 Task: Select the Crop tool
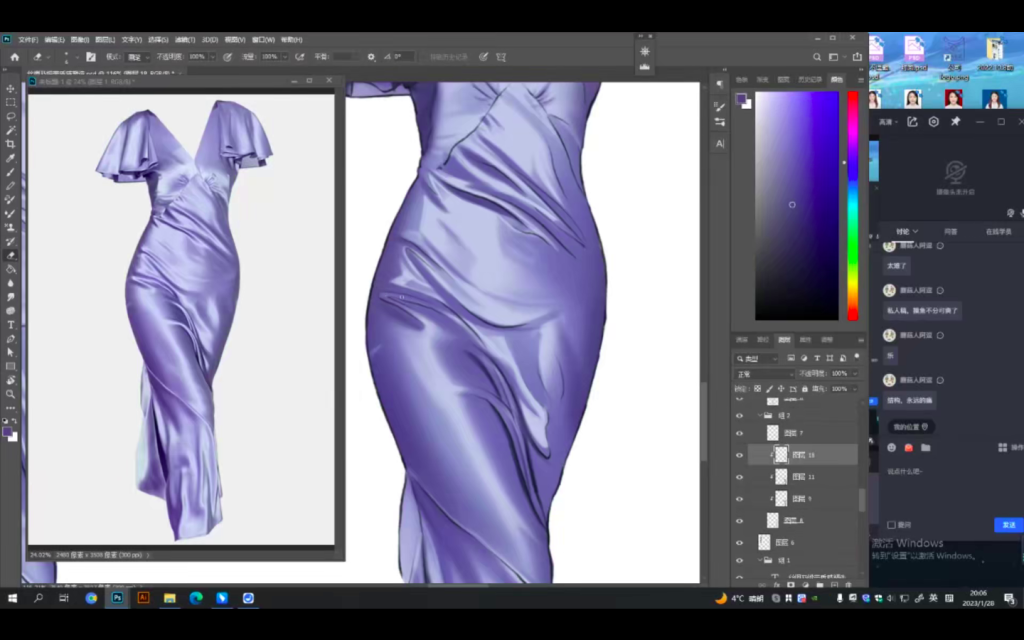click(11, 144)
